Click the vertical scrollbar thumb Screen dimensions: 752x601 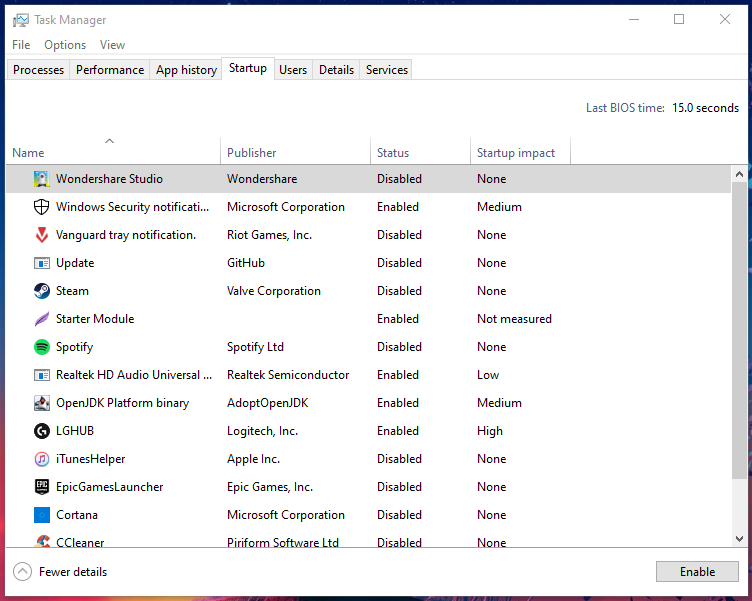(x=740, y=330)
